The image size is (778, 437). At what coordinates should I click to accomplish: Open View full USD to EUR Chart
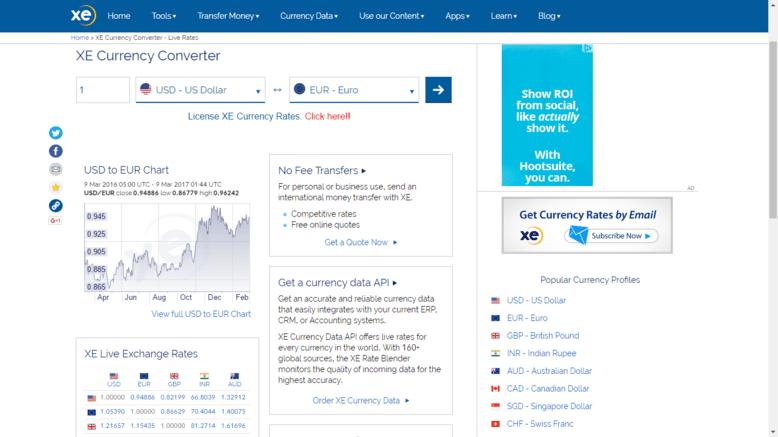201,314
